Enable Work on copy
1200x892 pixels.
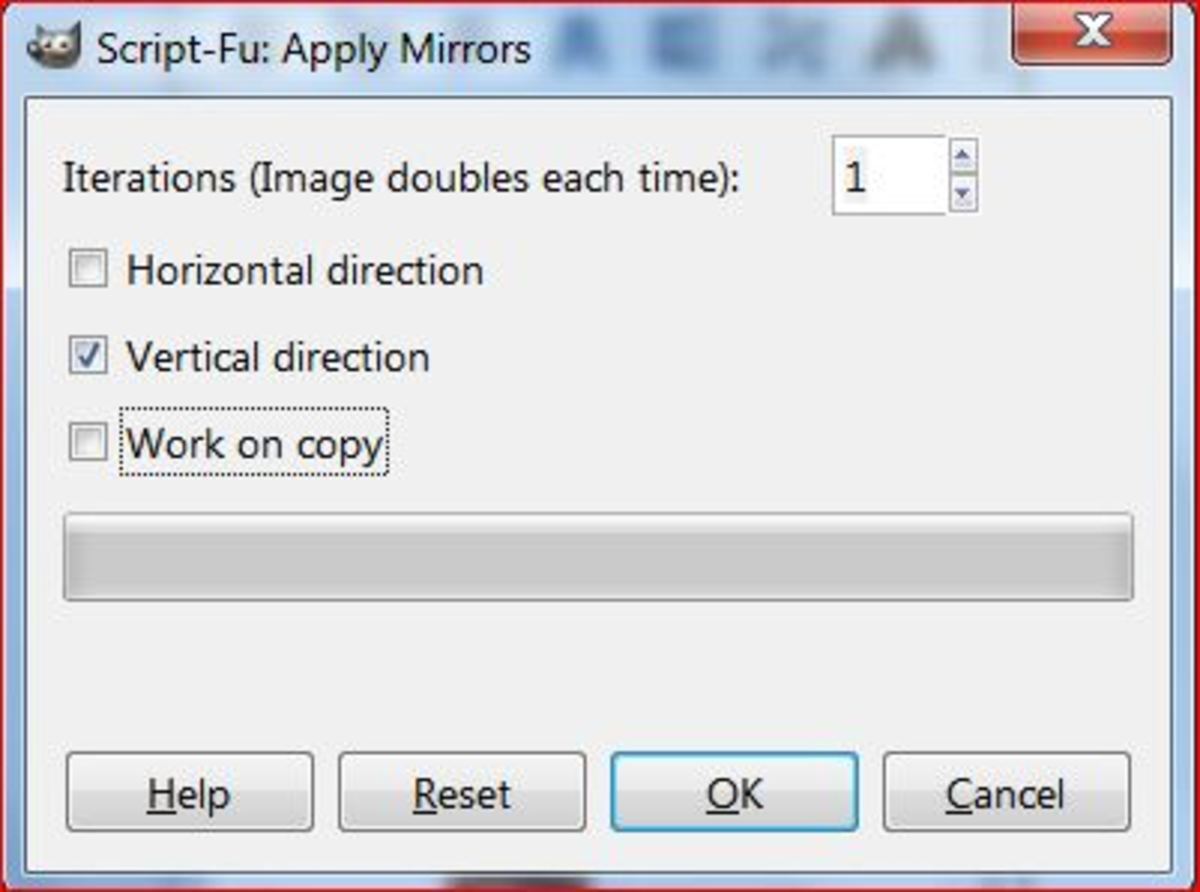tap(88, 441)
